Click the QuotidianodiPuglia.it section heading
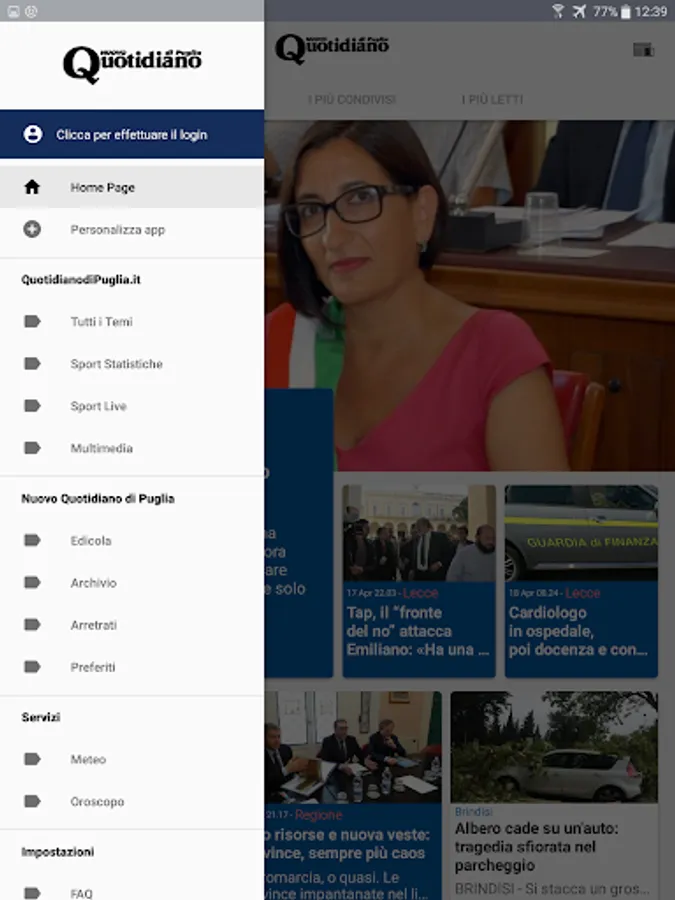Screen dimensions: 675x900 click(x=81, y=280)
